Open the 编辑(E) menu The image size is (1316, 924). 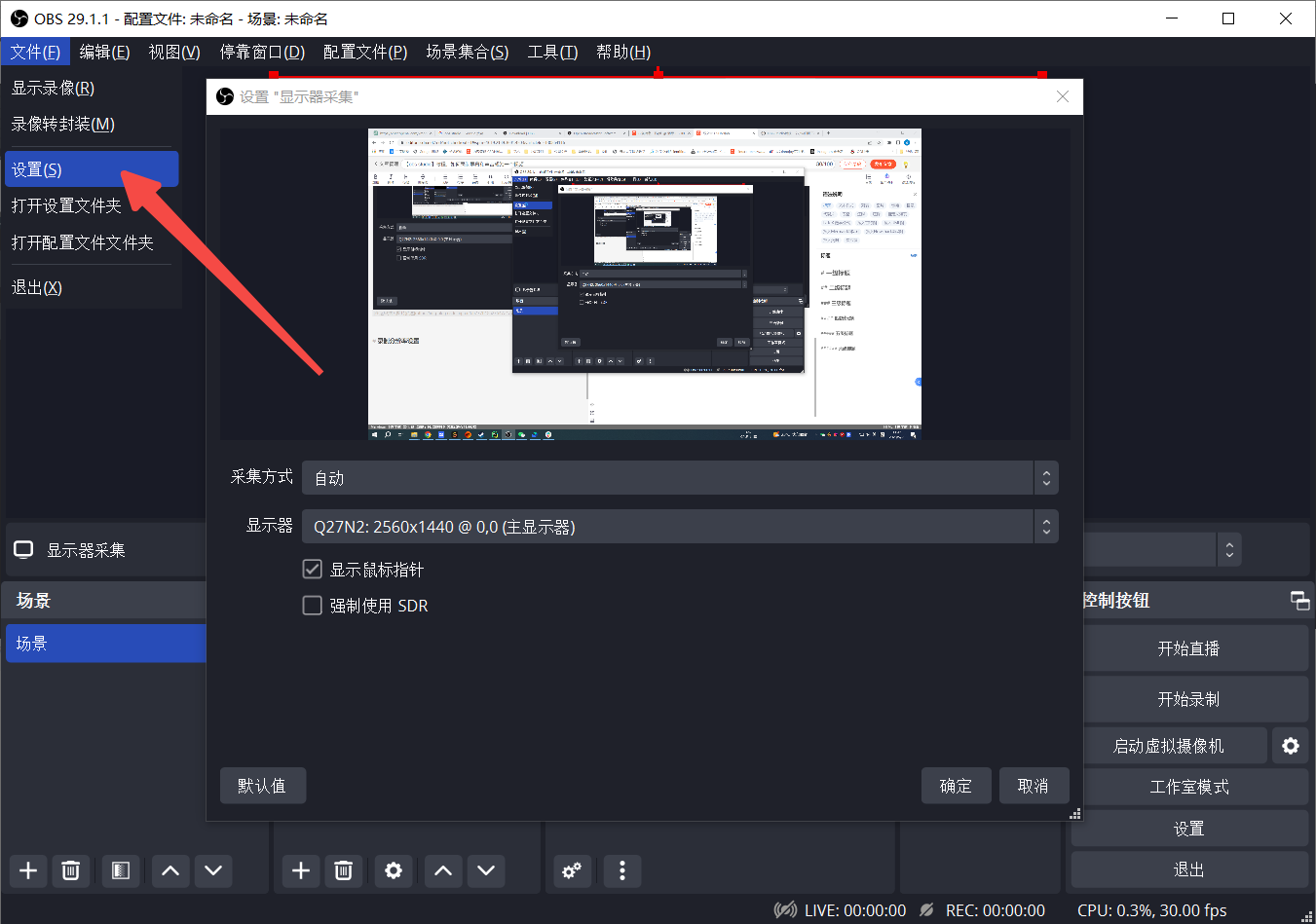104,52
